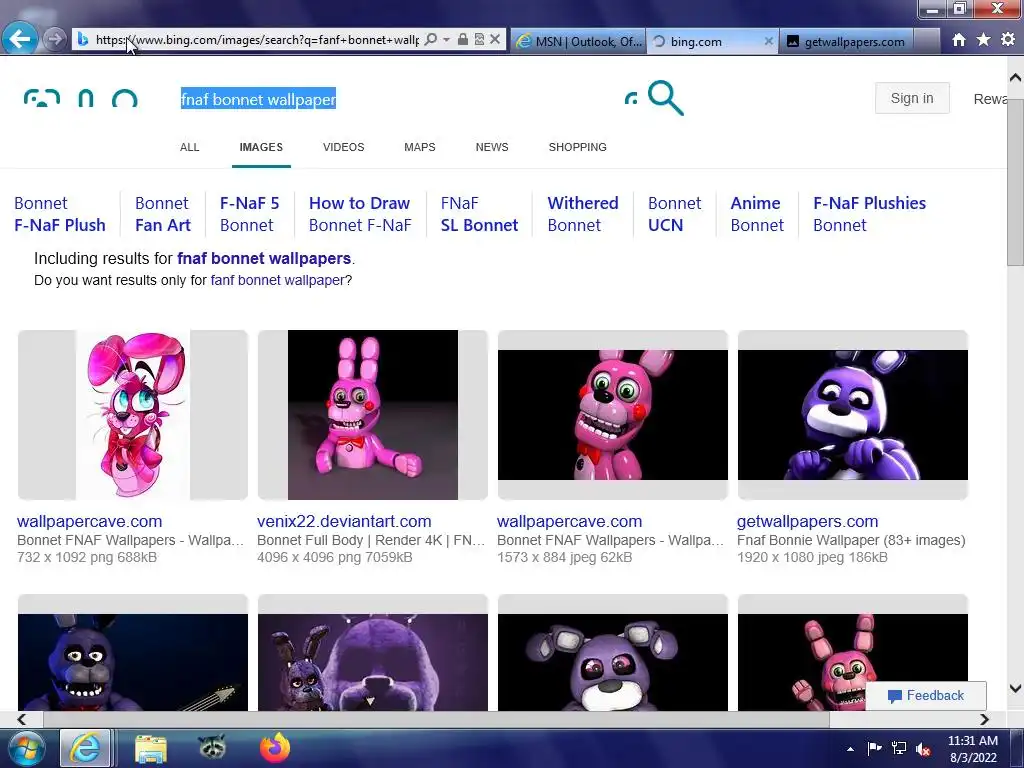
Task: Open the browser Tools gear icon
Action: pyautogui.click(x=1008, y=40)
